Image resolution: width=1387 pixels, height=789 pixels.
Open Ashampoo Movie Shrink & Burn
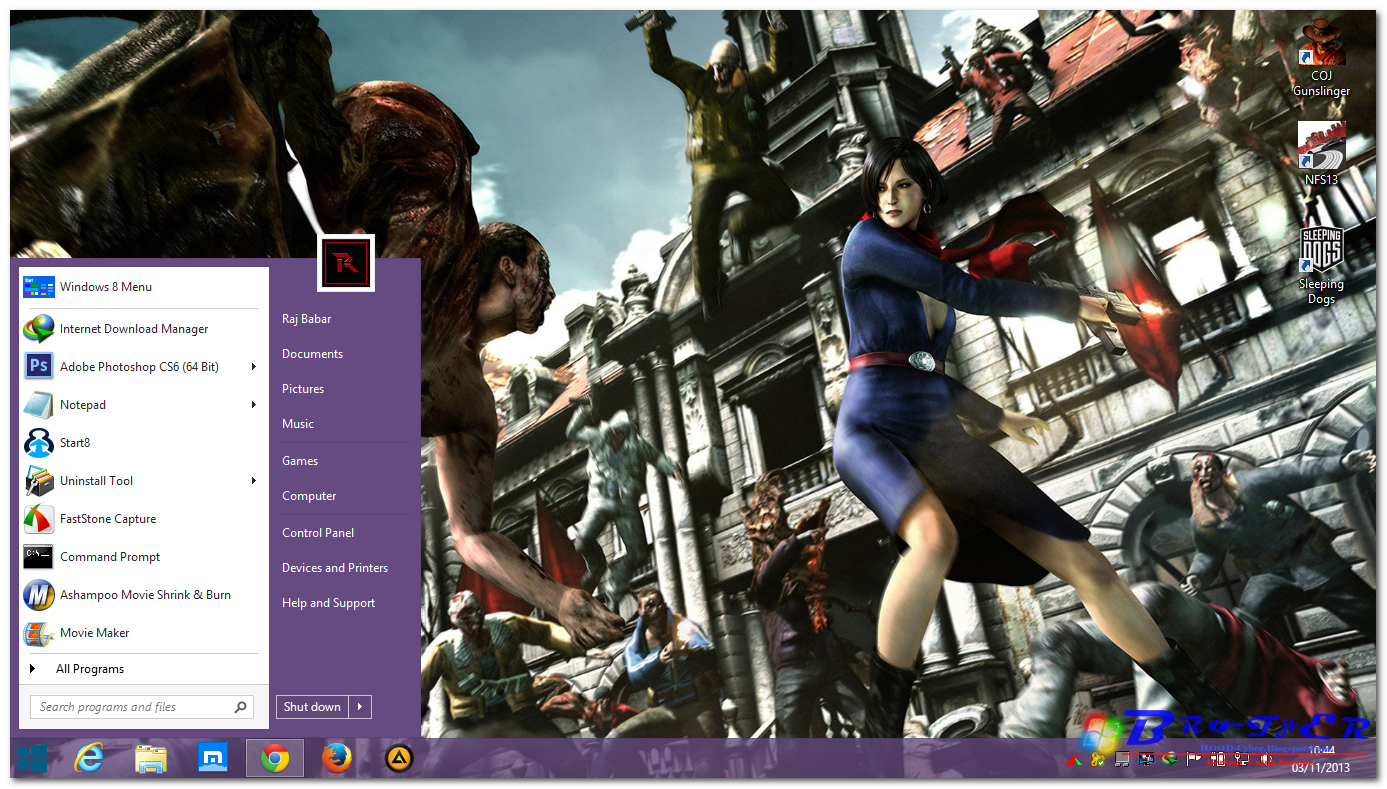(144, 595)
